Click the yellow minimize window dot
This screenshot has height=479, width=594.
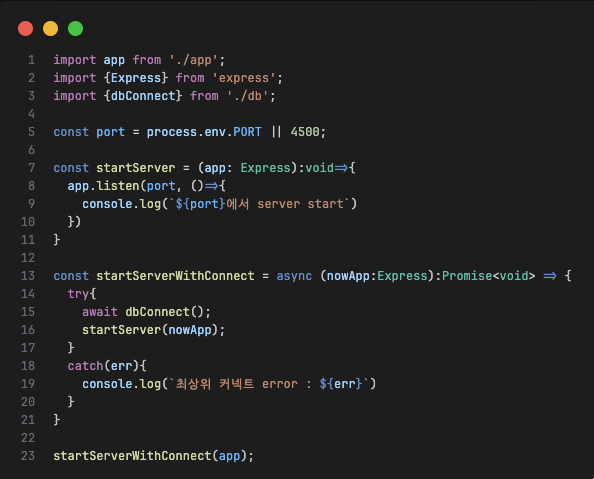[50, 28]
